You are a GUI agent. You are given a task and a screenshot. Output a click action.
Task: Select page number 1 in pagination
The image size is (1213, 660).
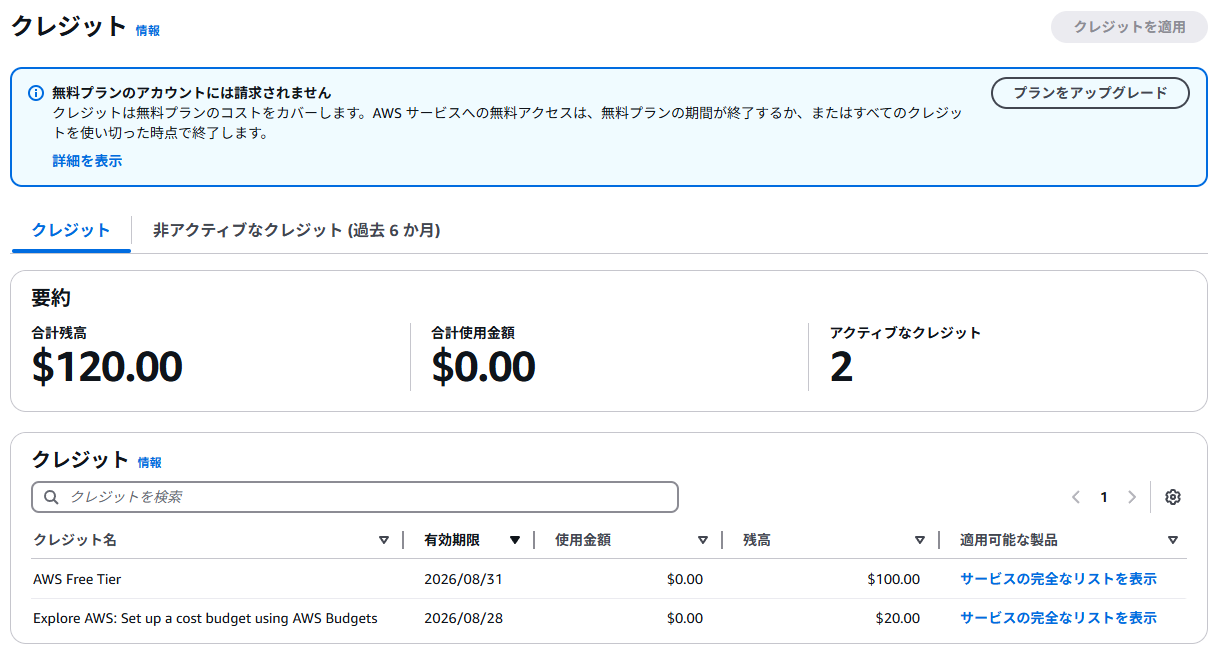1104,497
